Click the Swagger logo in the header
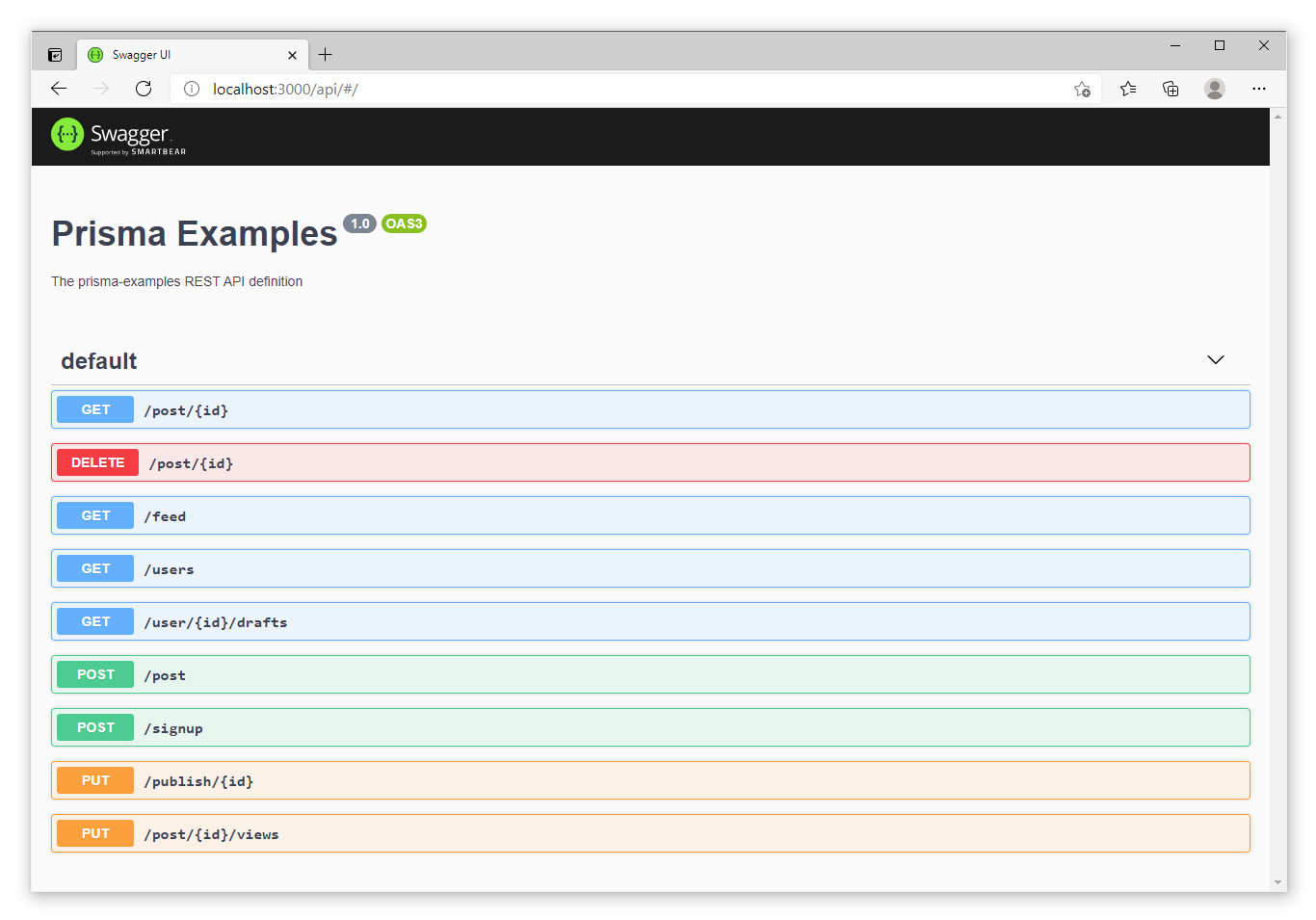 [116, 135]
